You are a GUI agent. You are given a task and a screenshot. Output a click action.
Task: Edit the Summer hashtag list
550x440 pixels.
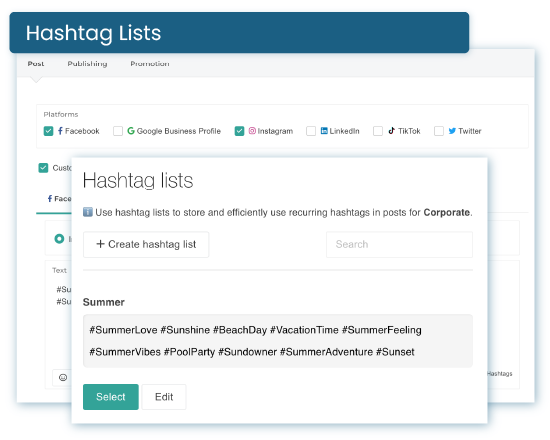164,397
